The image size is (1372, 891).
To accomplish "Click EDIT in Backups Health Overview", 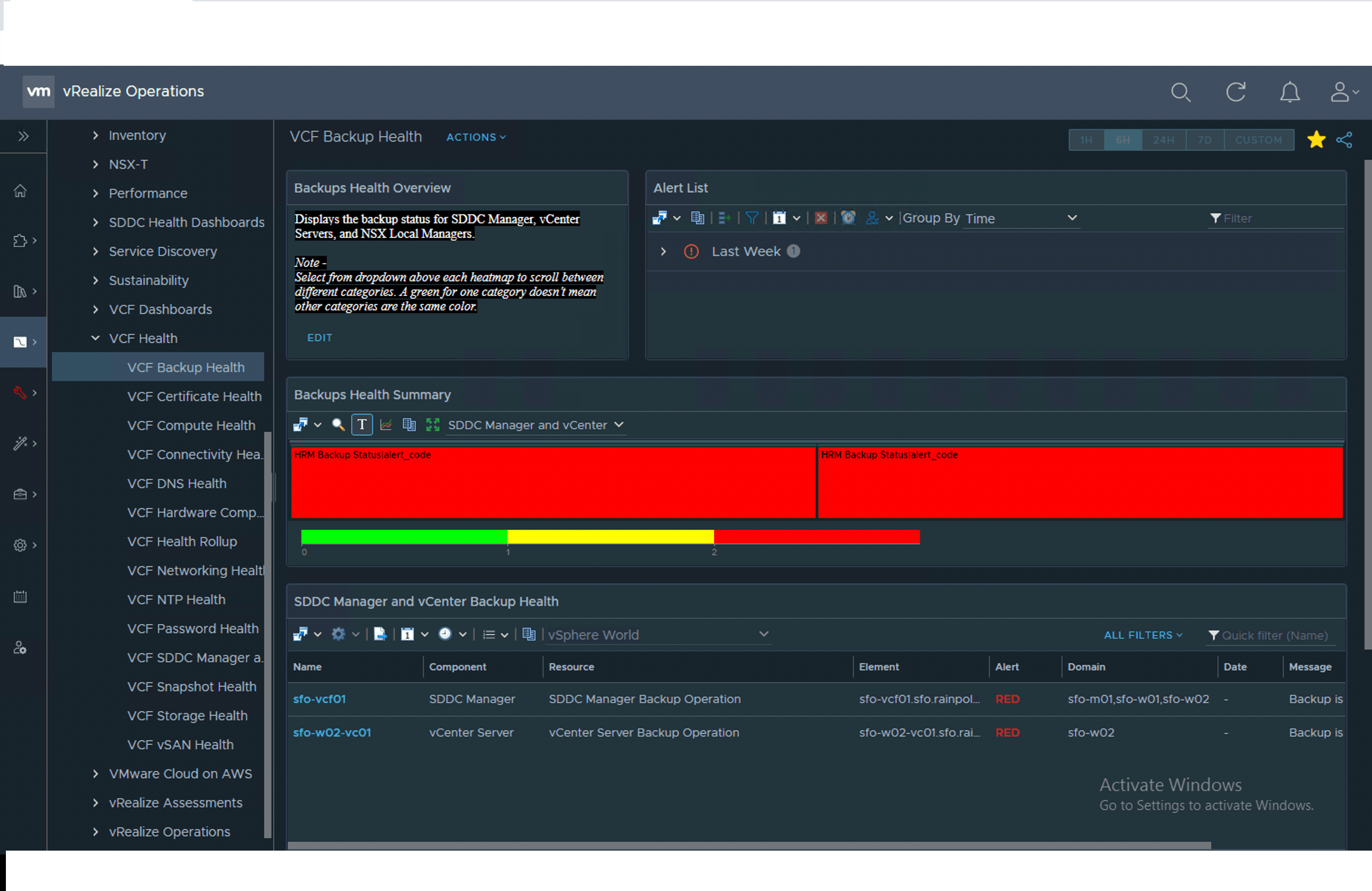I will (x=319, y=338).
